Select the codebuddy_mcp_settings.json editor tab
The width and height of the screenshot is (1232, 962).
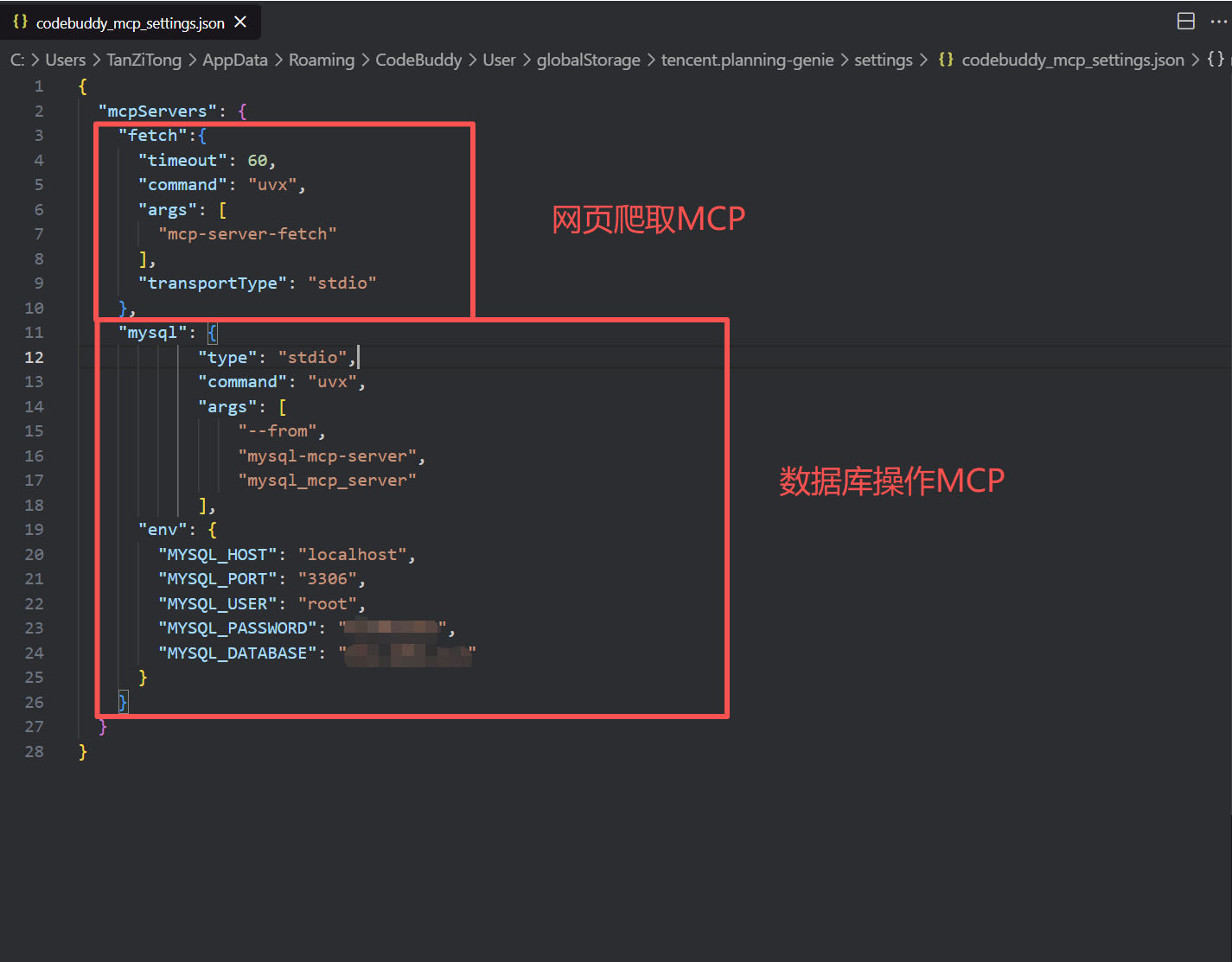(x=130, y=22)
